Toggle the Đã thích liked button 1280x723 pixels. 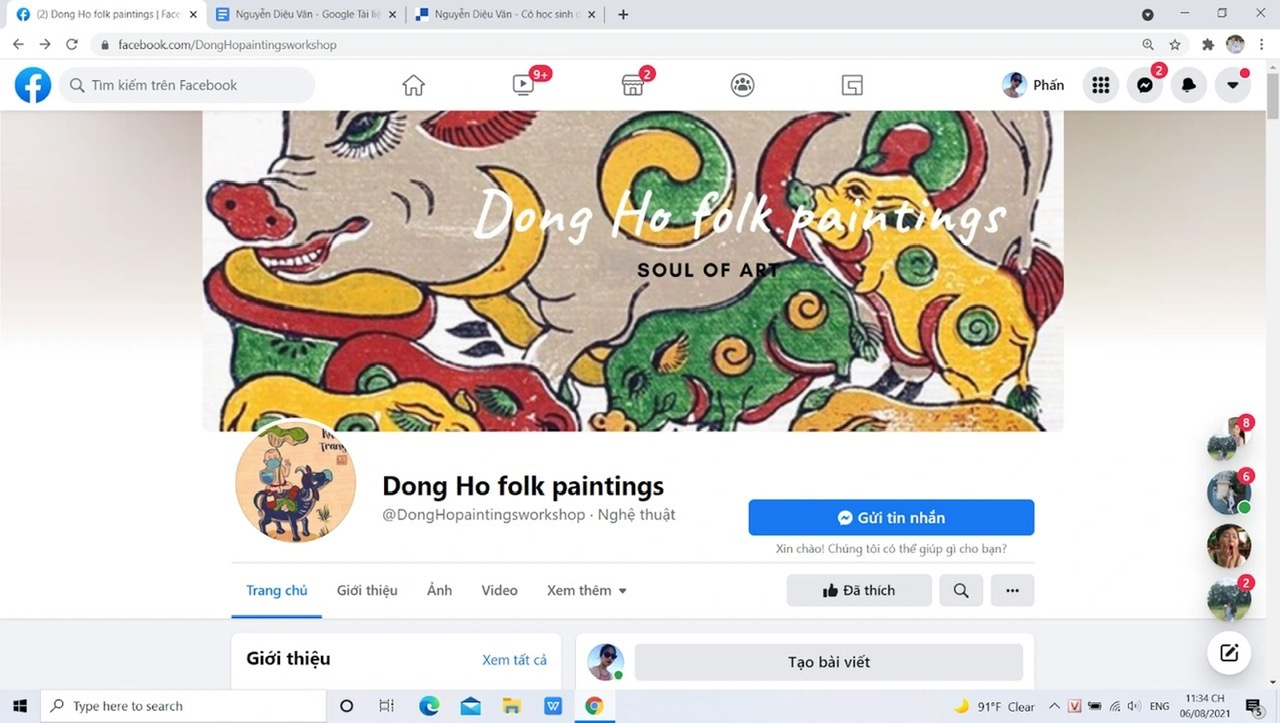(859, 590)
